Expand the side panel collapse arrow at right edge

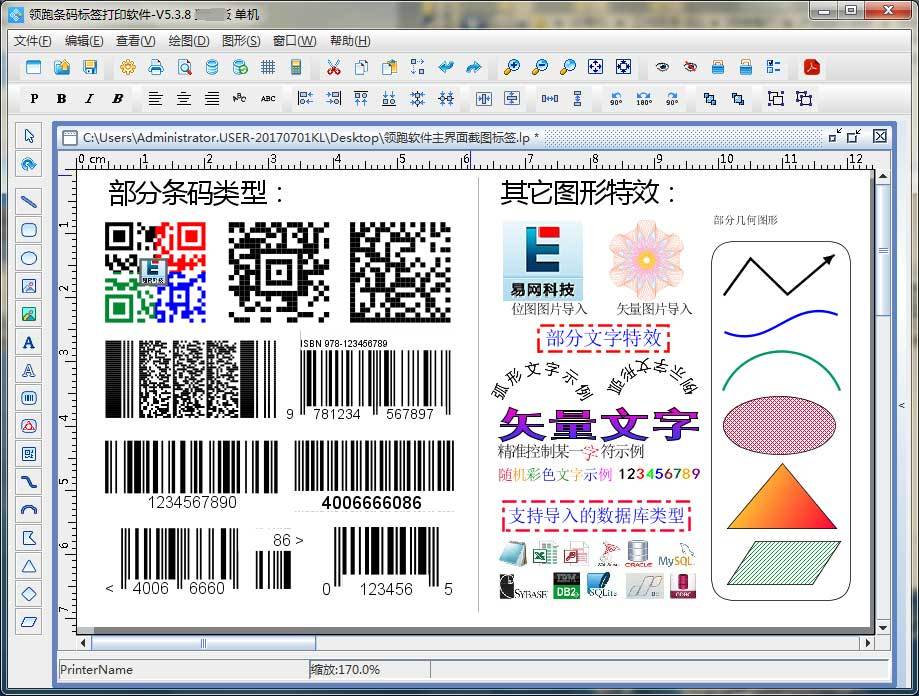point(902,405)
